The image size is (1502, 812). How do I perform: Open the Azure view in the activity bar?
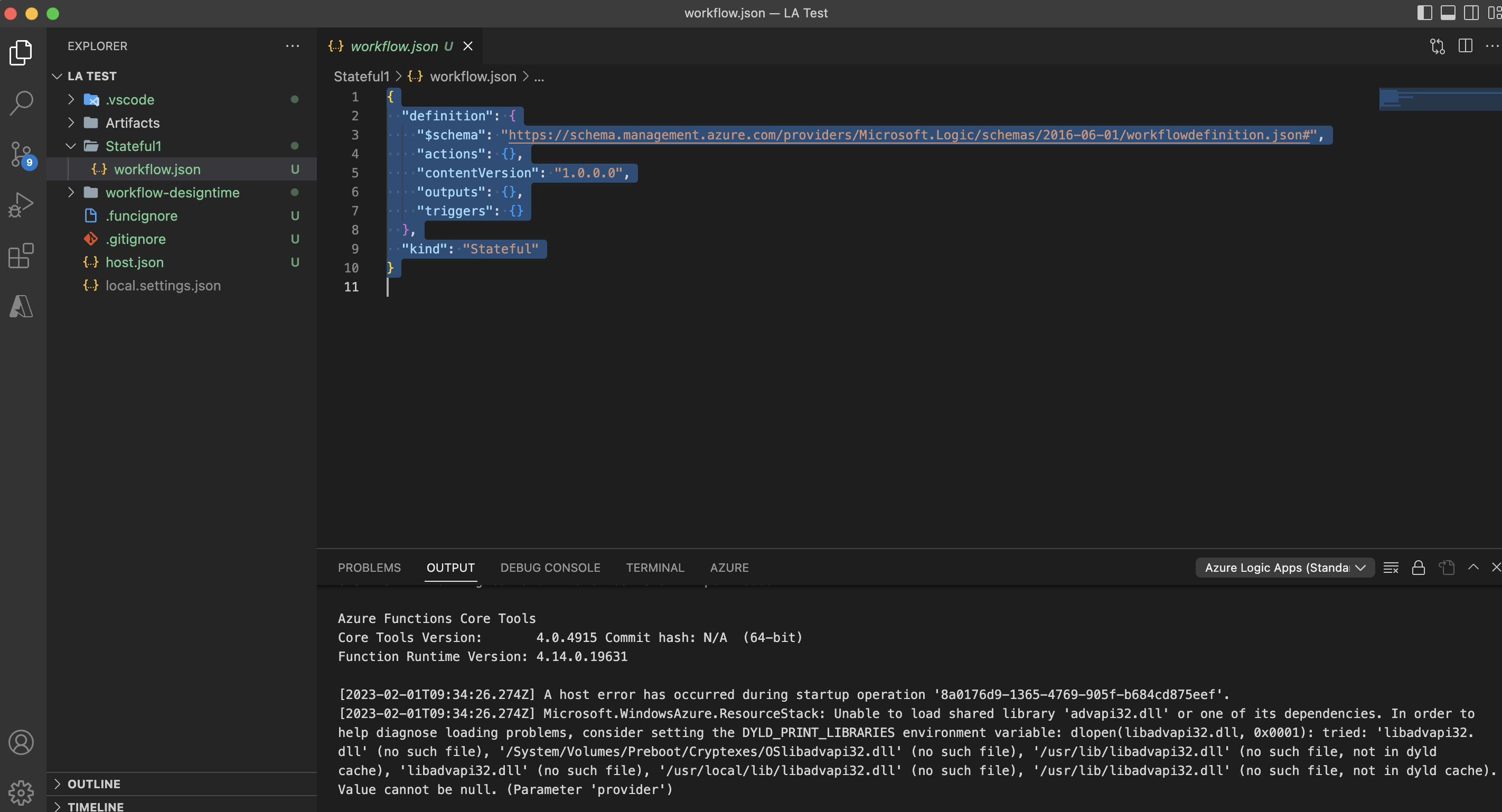click(x=21, y=306)
